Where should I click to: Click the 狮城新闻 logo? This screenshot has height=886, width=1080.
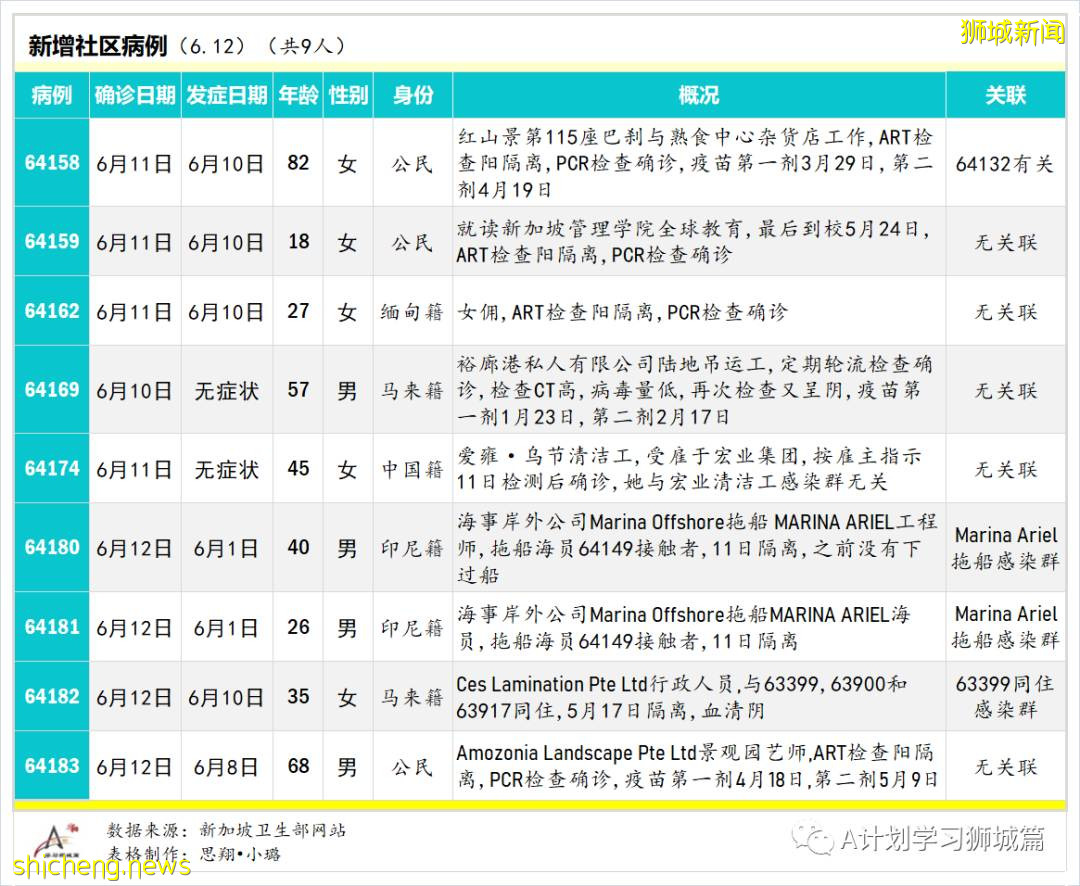pyautogui.click(x=1012, y=30)
